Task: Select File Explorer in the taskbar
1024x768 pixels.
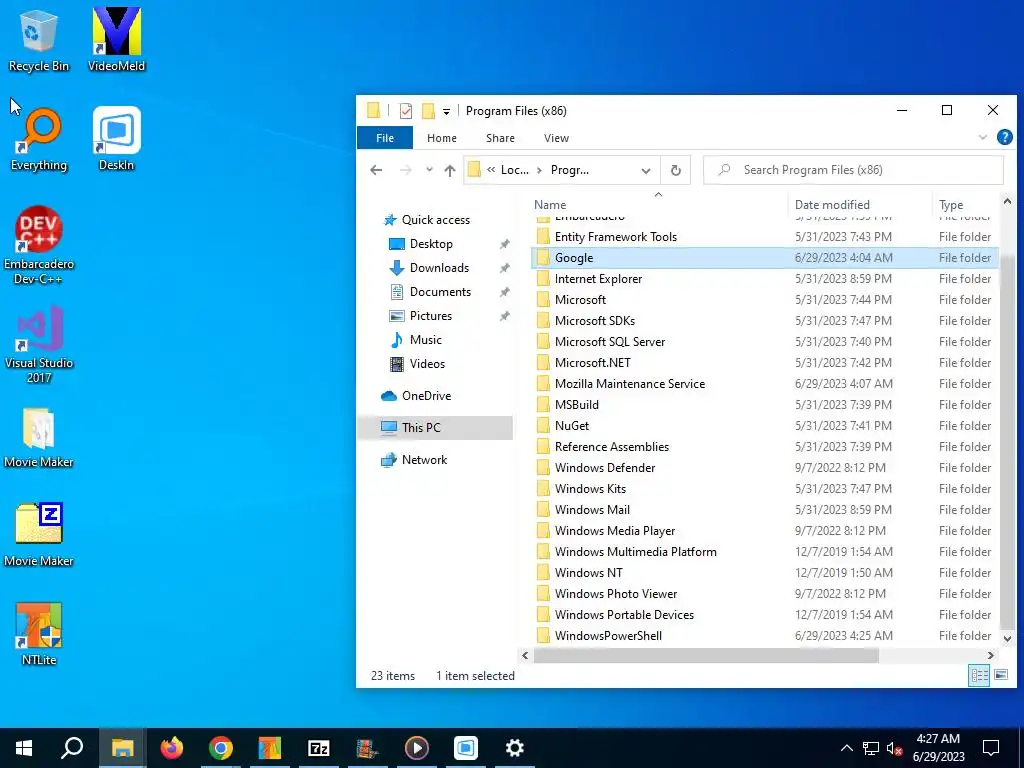Action: point(123,748)
